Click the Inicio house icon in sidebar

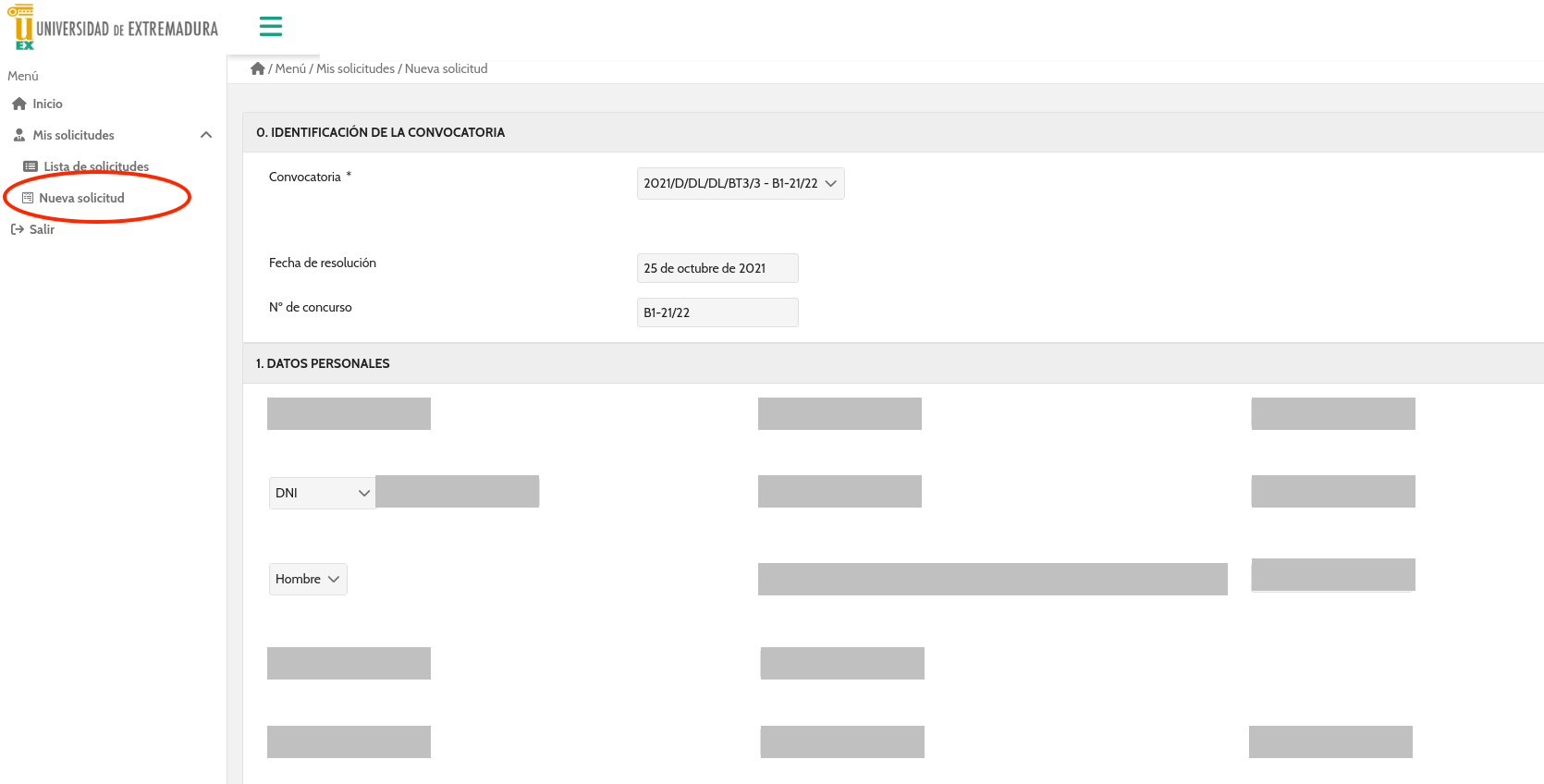pos(19,104)
